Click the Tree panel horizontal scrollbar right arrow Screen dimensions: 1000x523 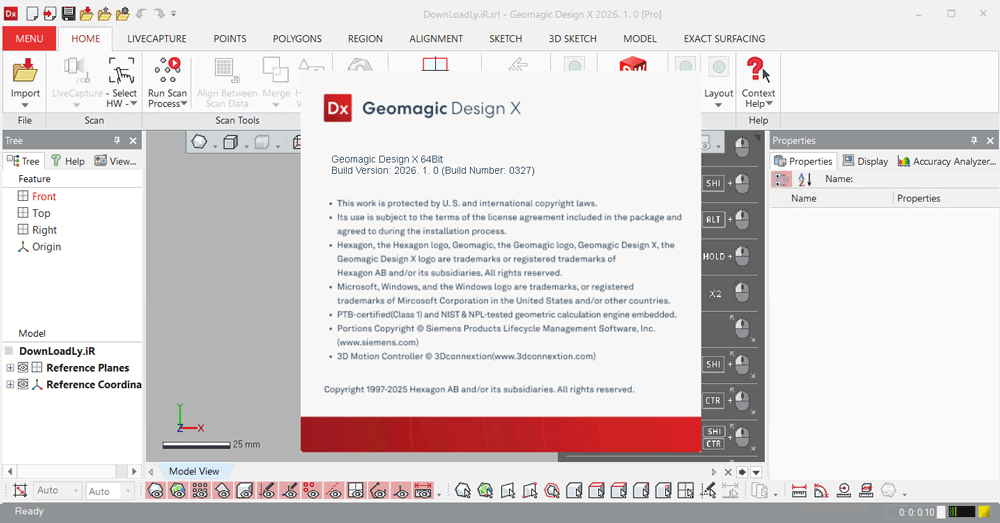134,471
